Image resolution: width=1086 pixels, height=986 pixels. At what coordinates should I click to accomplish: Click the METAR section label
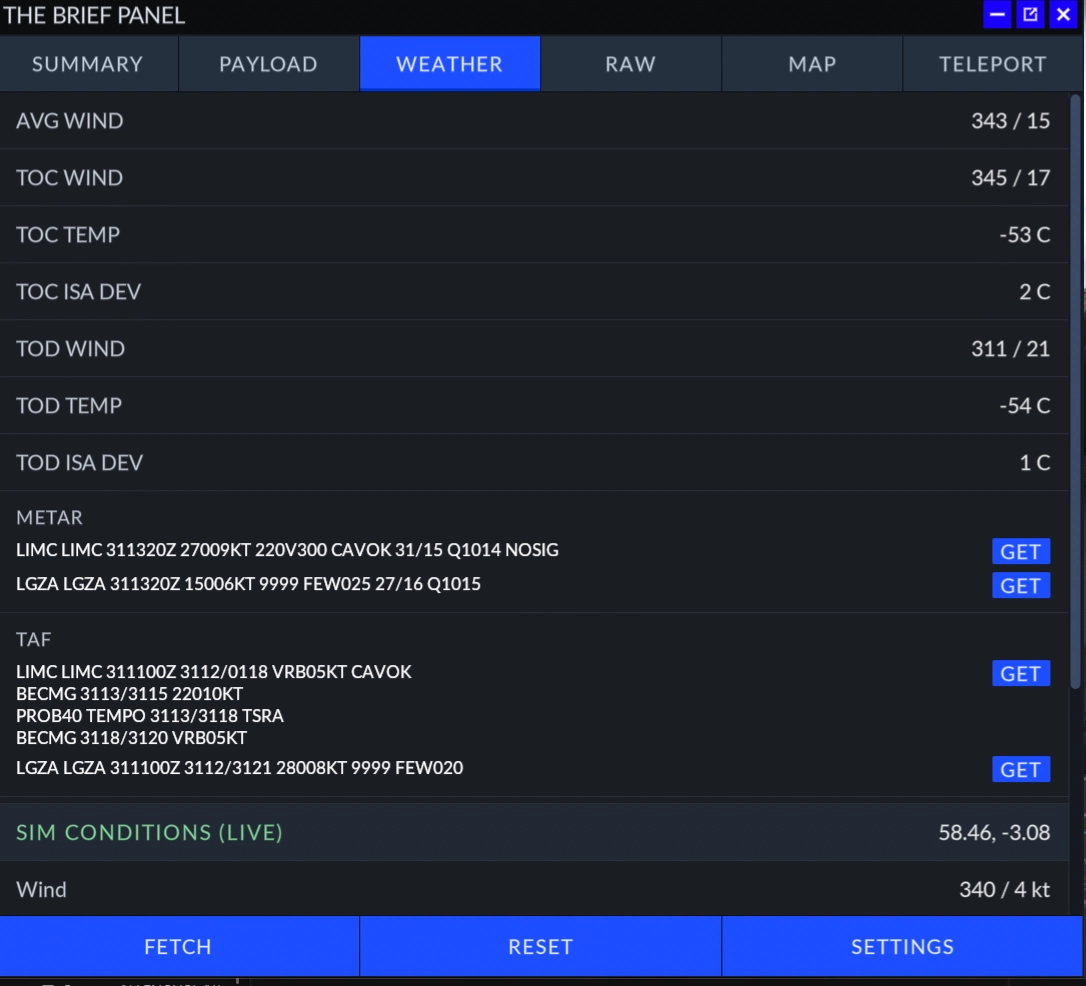49,517
